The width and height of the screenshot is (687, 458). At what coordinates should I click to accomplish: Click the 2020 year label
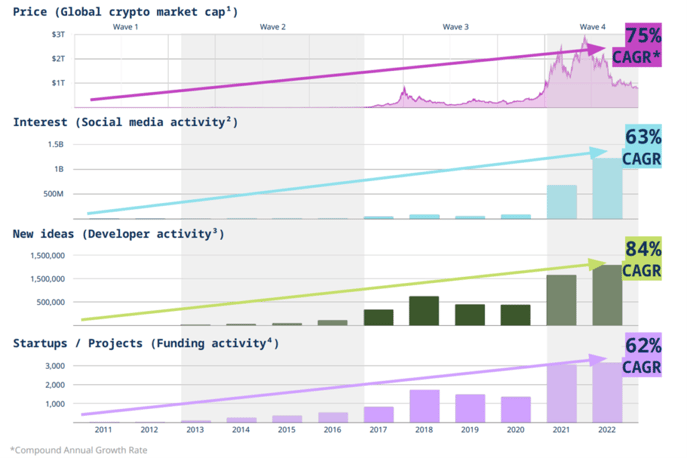[x=516, y=430]
